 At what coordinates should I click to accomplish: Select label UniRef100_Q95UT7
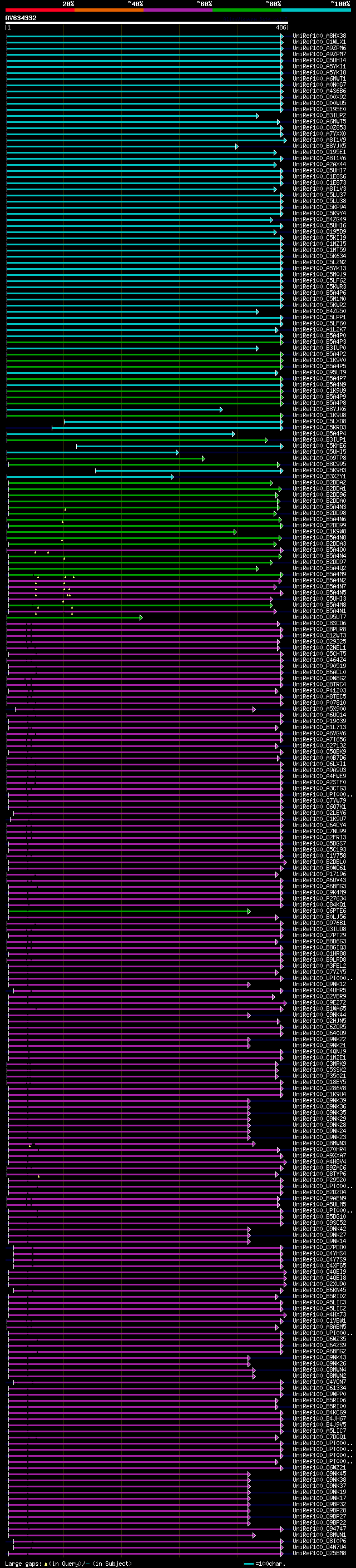319,617
